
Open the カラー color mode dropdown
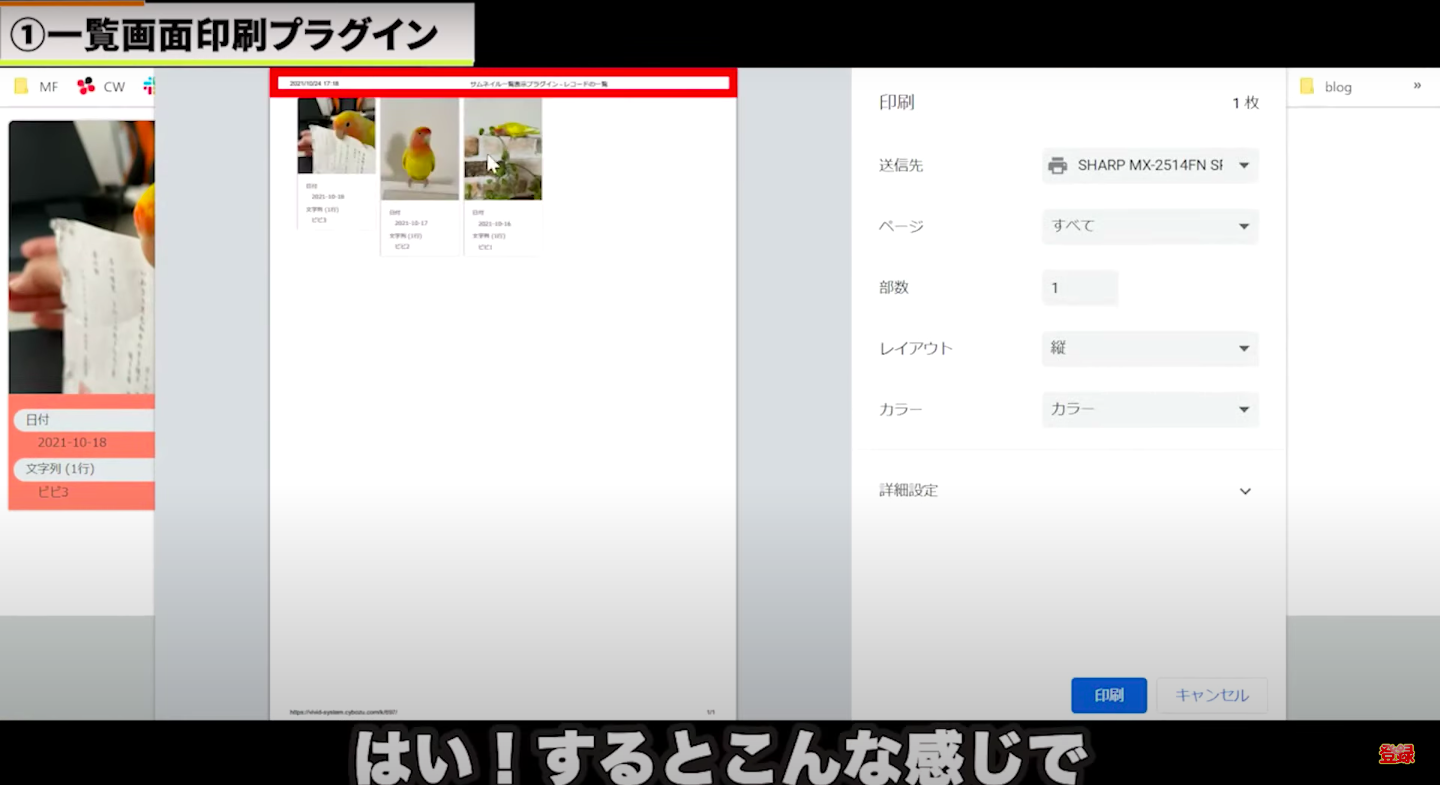pyautogui.click(x=1149, y=410)
